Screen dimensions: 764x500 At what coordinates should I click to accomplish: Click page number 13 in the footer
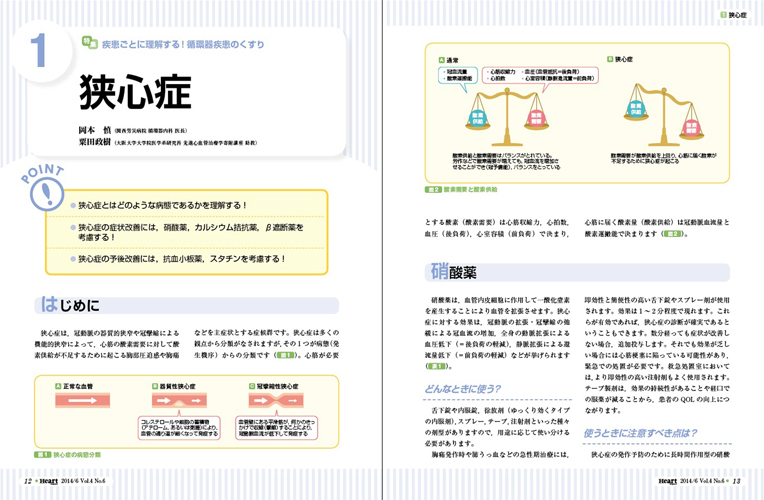tap(736, 481)
